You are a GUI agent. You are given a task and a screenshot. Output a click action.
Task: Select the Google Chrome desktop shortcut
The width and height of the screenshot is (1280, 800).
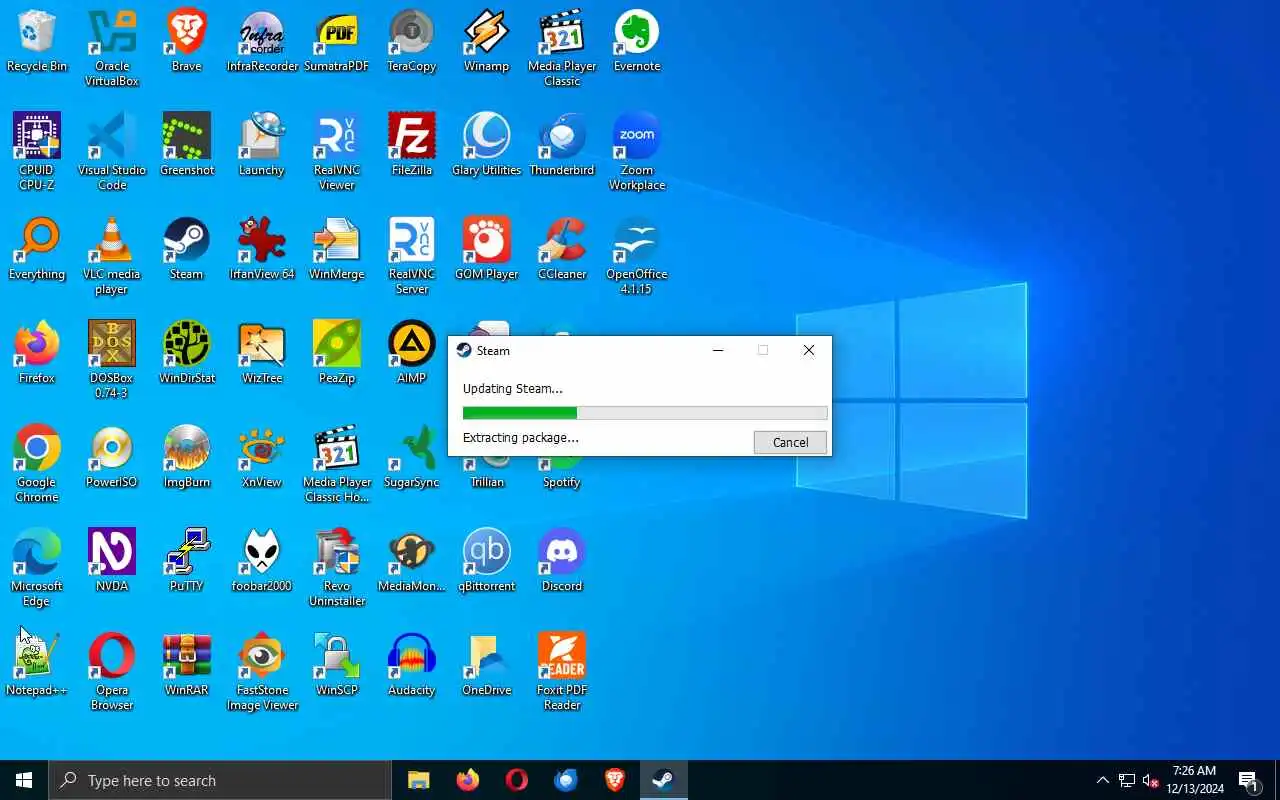37,464
